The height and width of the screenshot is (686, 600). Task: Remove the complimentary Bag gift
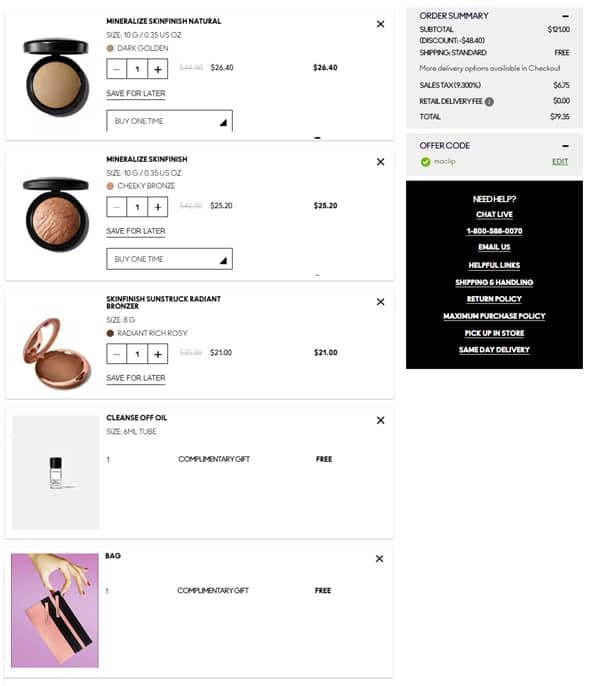point(379,559)
